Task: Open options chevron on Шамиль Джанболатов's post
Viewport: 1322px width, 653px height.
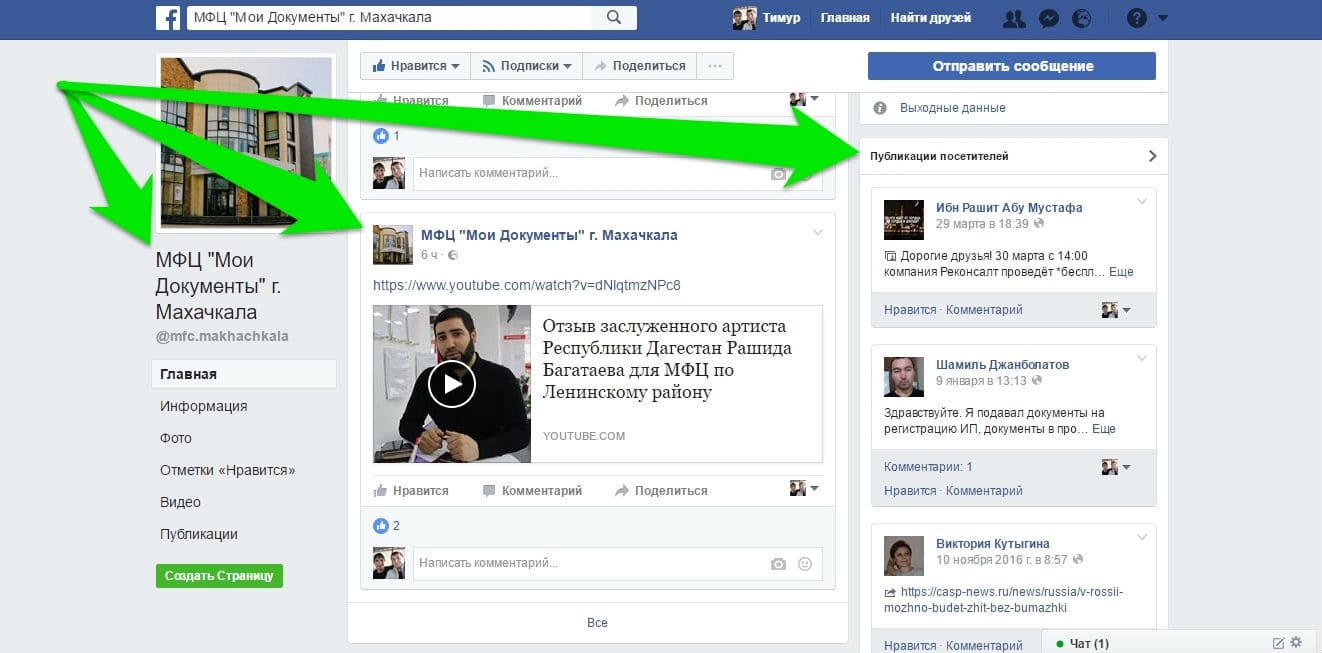Action: (1142, 360)
